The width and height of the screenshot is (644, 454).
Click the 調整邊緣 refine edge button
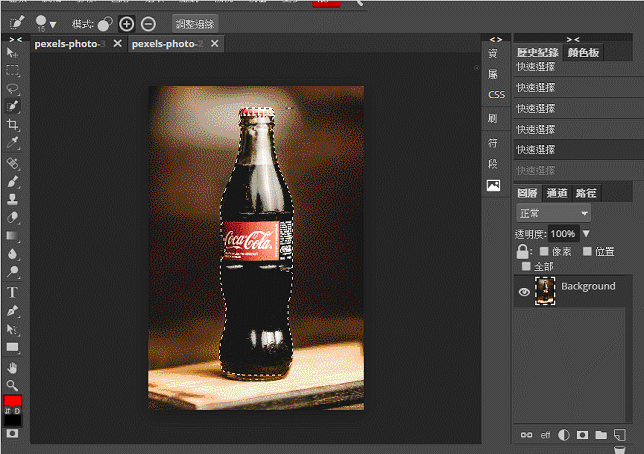pos(195,24)
